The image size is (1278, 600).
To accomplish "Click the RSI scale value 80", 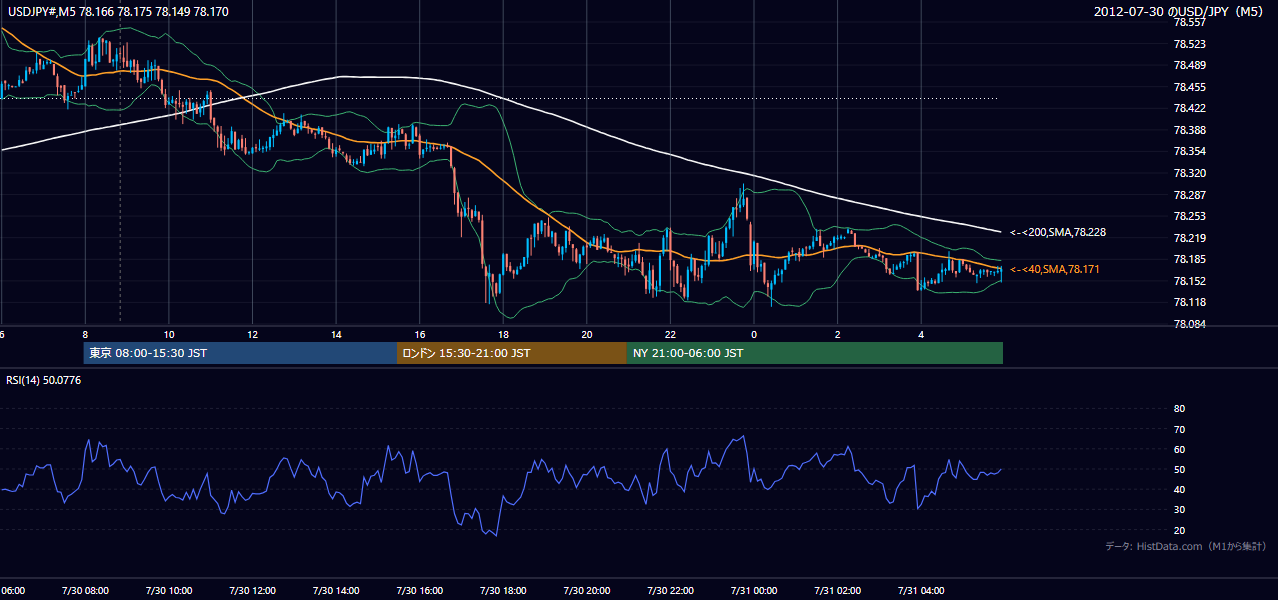I will coord(1180,409).
